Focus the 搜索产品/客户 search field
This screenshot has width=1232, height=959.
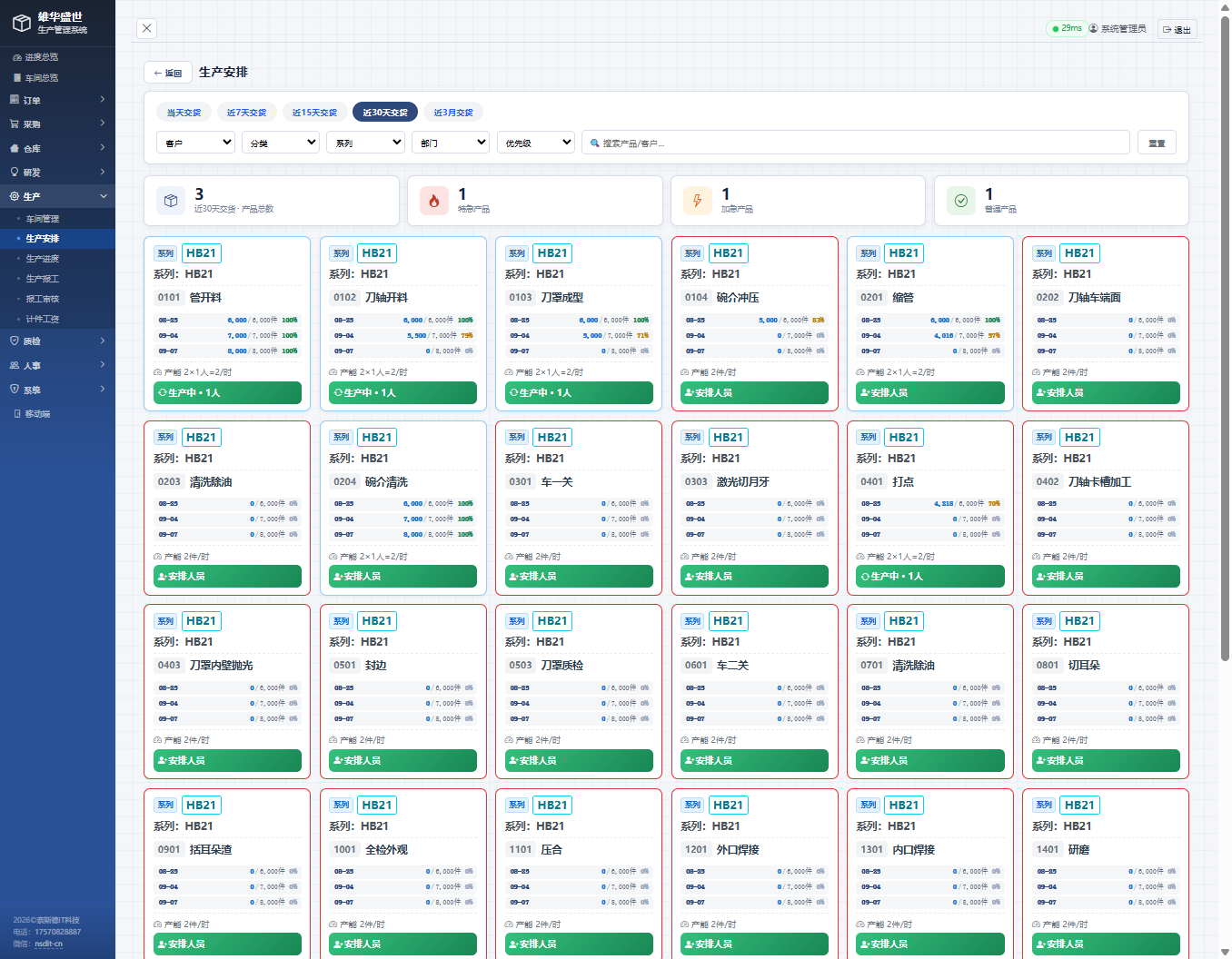(856, 143)
